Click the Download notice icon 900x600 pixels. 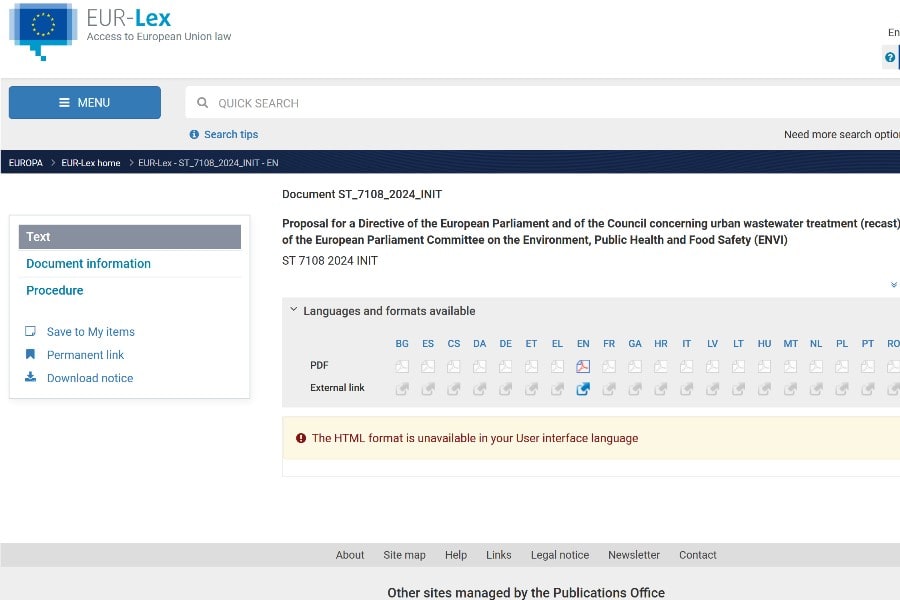click(31, 378)
